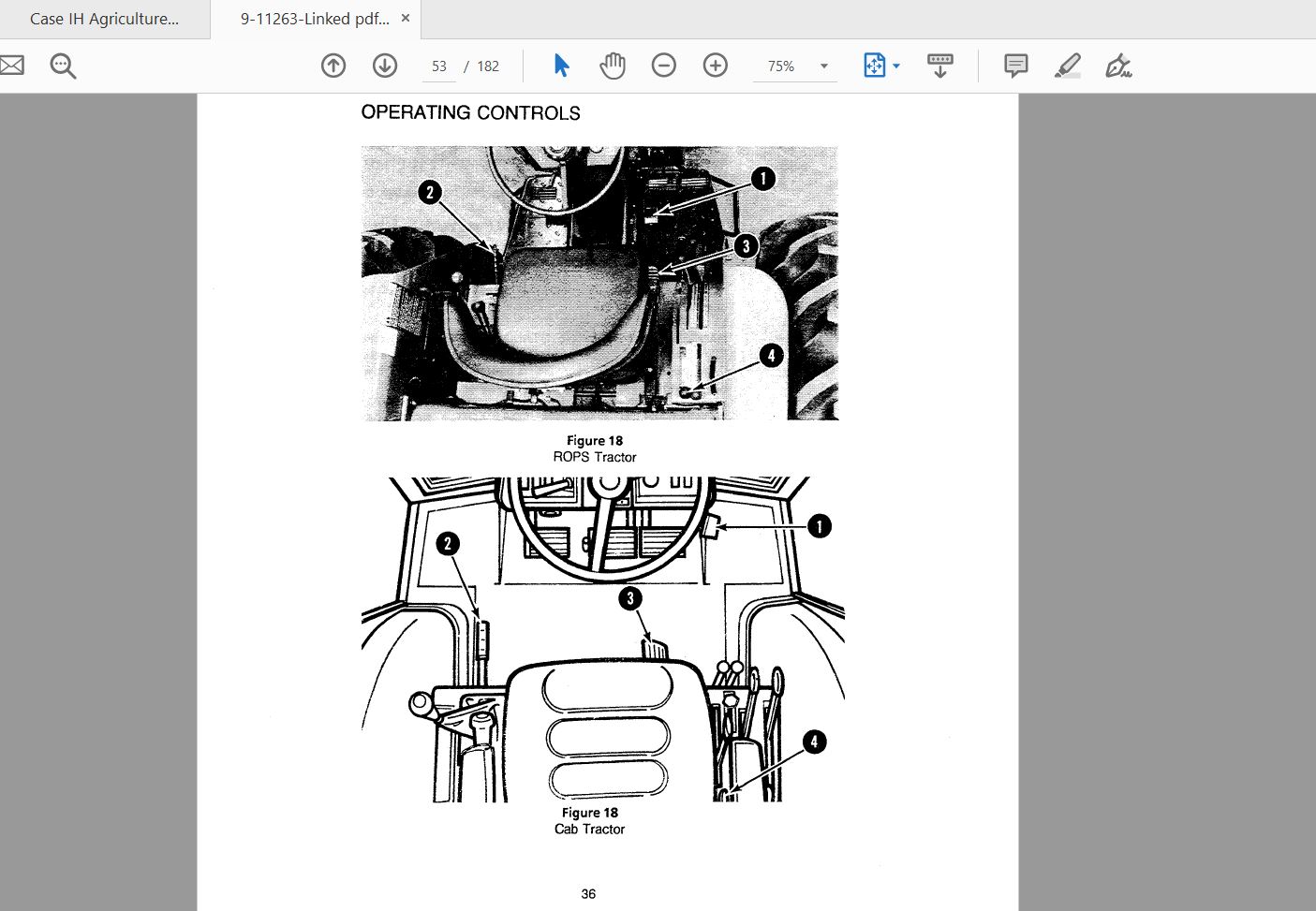
Task: Open the sign document pen tool
Action: [1118, 66]
